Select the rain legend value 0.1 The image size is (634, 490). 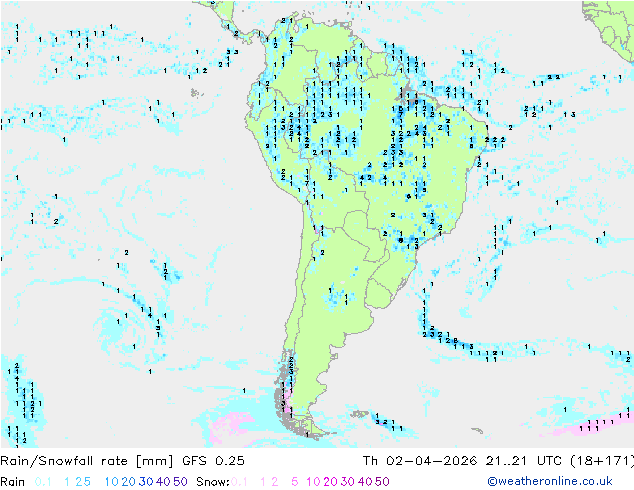pos(43,482)
